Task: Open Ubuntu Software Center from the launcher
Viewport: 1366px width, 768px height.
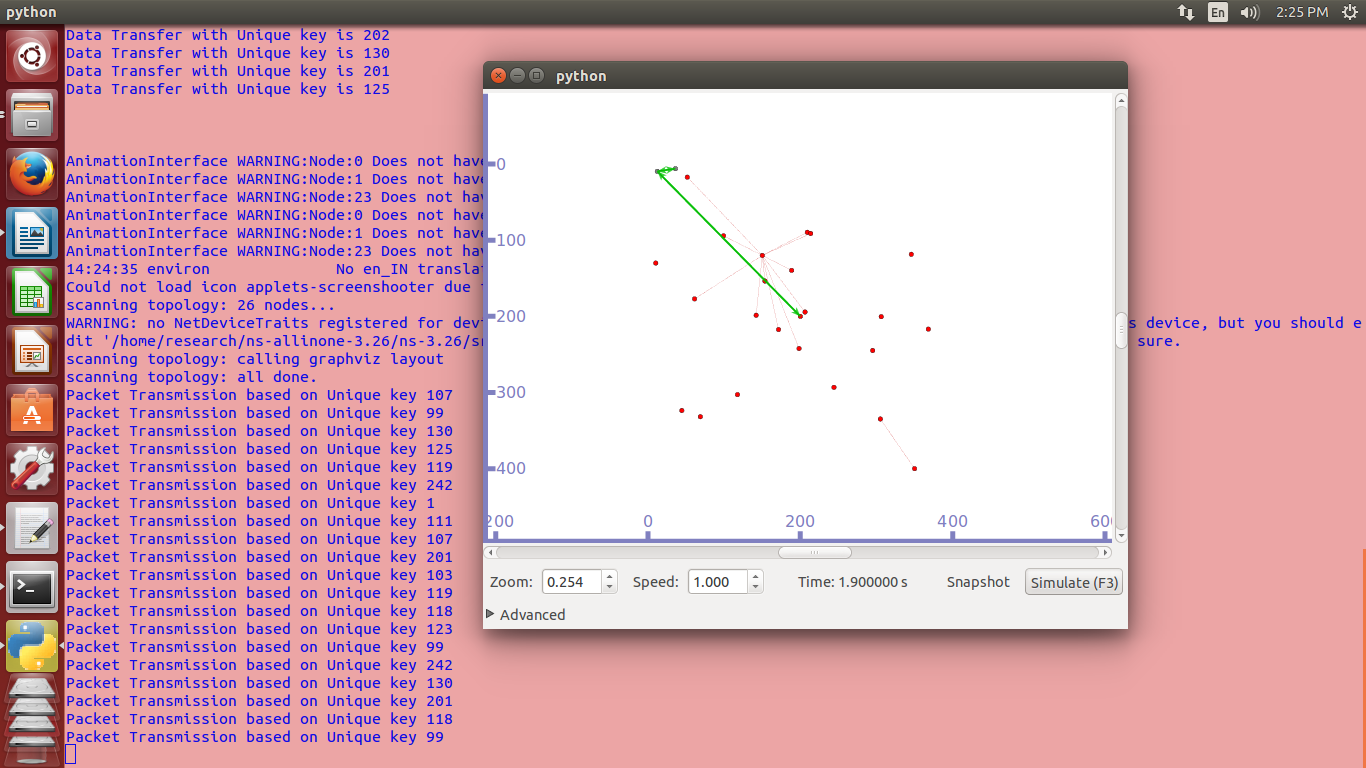Action: [32, 410]
